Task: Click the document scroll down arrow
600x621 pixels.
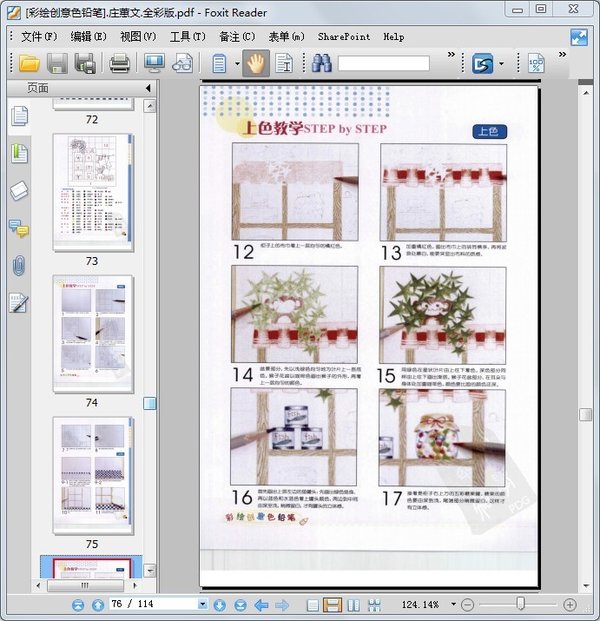Action: pos(586,586)
